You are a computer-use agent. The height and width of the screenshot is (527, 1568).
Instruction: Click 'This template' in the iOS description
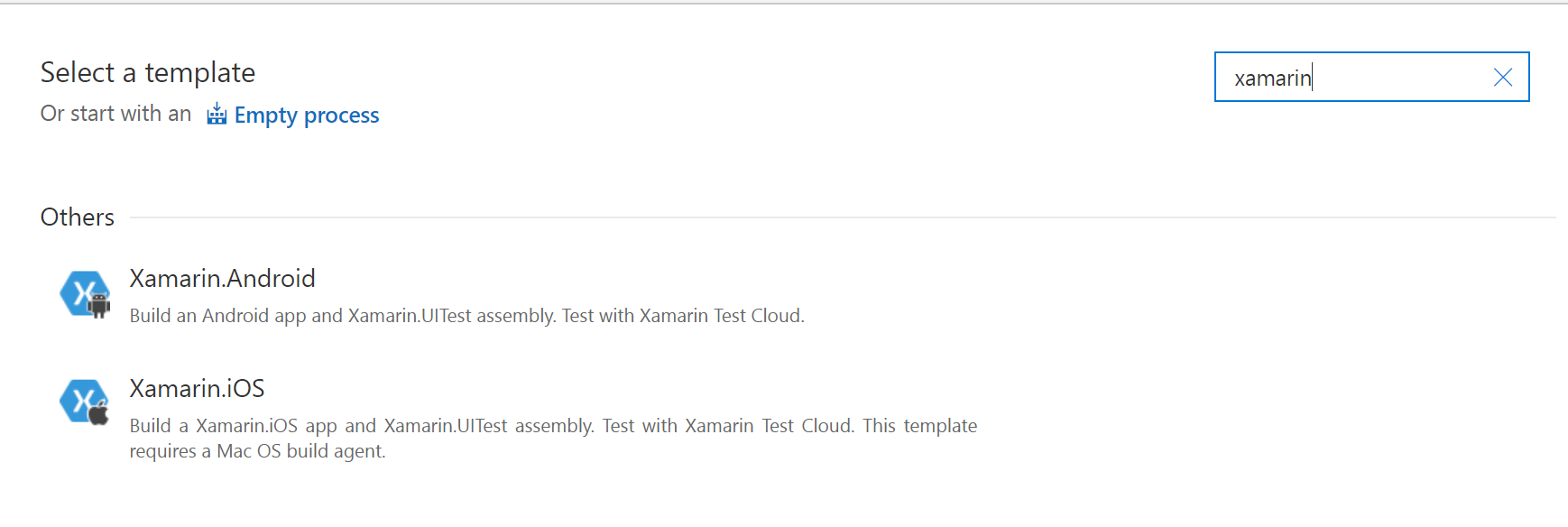[920, 426]
